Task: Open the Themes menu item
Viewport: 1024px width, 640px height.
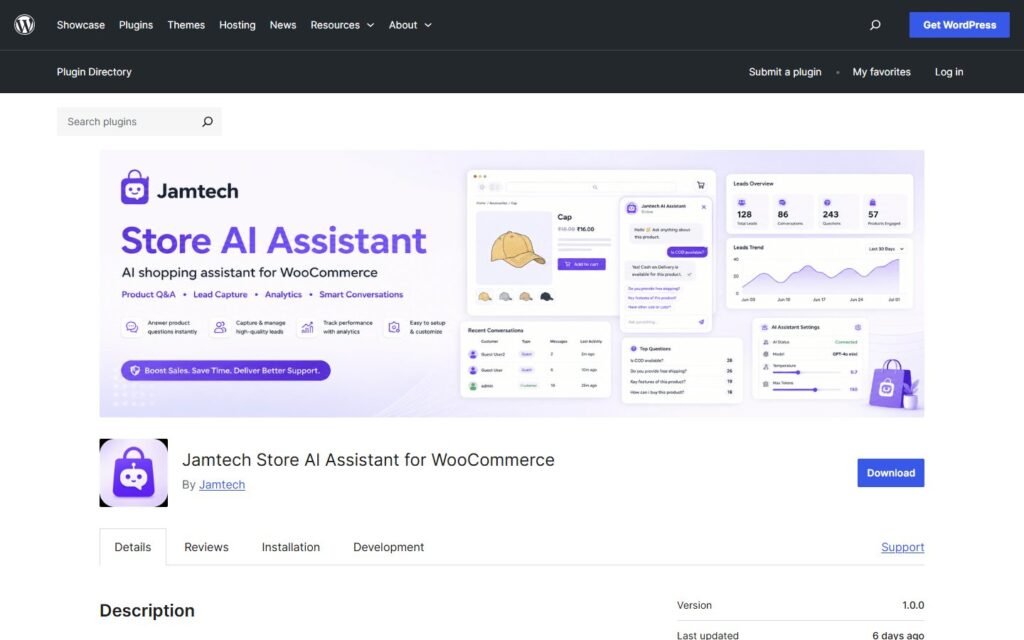Action: click(x=186, y=25)
